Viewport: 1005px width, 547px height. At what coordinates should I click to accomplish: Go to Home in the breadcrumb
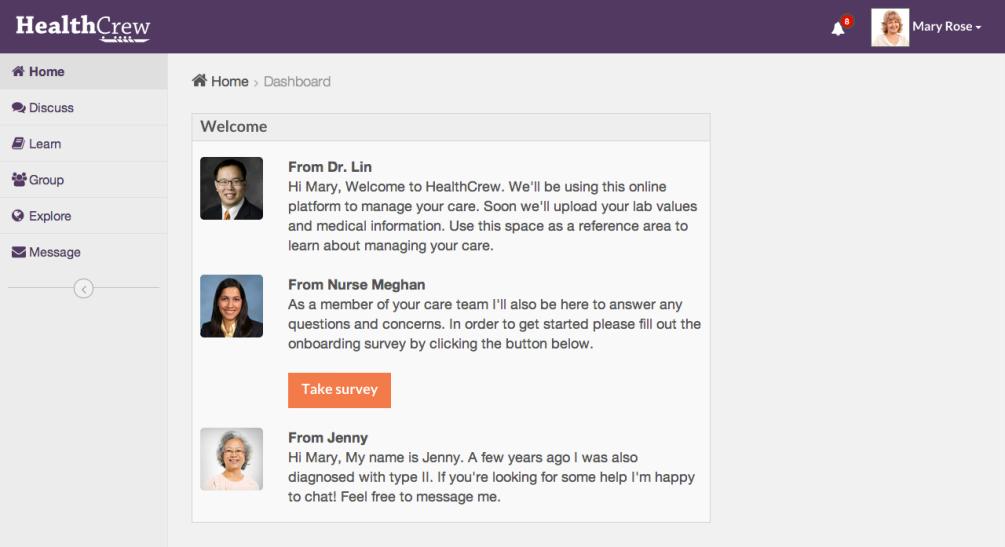point(229,81)
